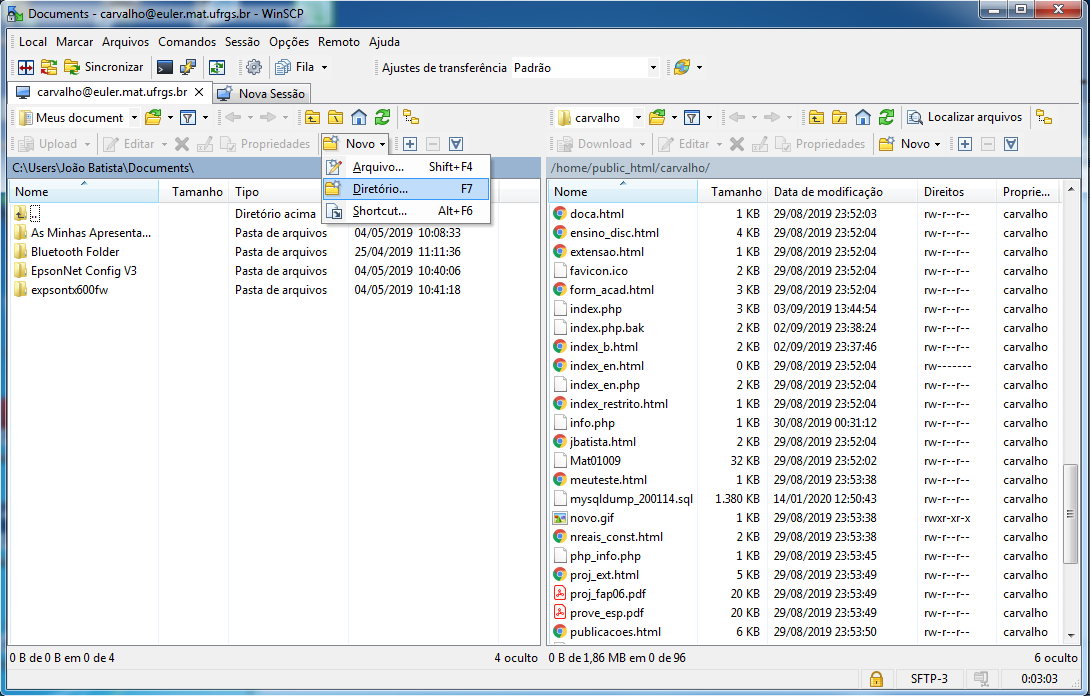Open the Sessão menu
The image size is (1090, 696).
(242, 42)
